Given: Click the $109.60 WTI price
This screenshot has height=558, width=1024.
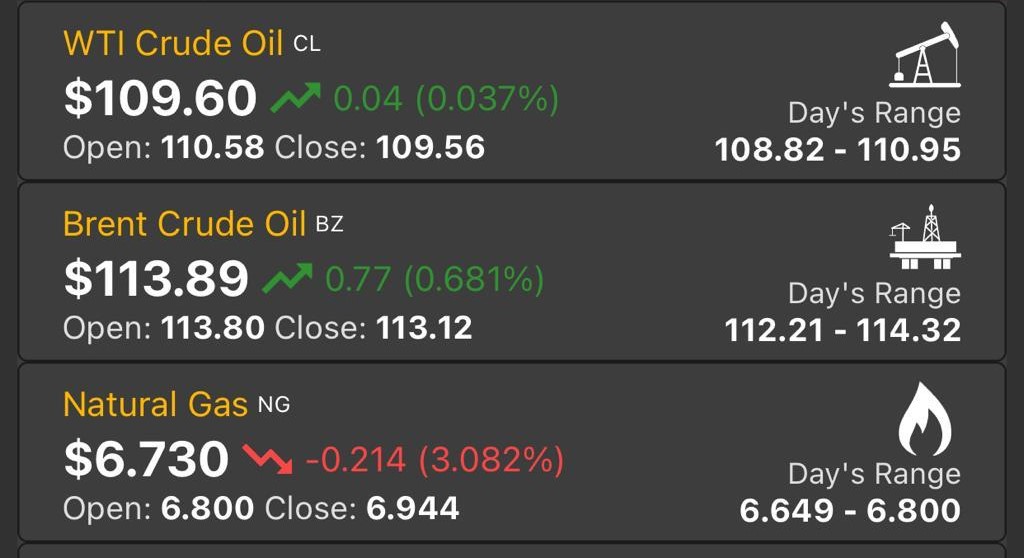Looking at the screenshot, I should [x=161, y=98].
